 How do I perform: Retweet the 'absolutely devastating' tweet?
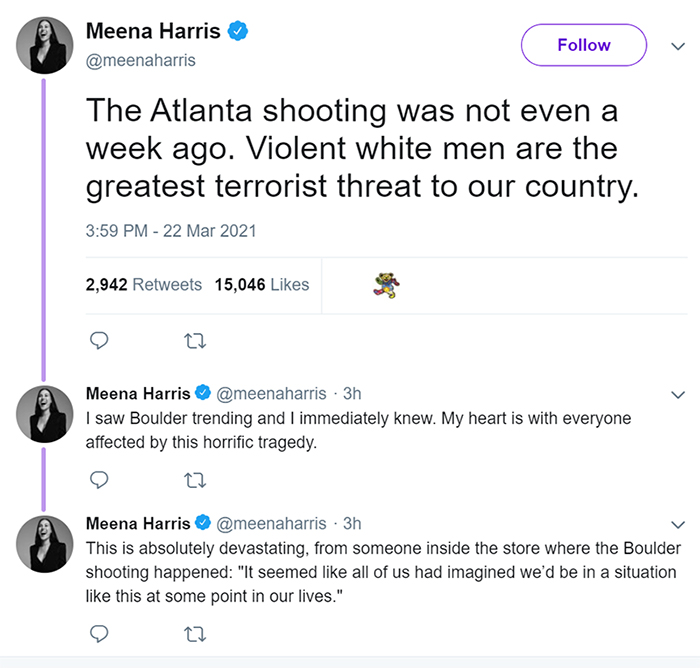pyautogui.click(x=194, y=632)
